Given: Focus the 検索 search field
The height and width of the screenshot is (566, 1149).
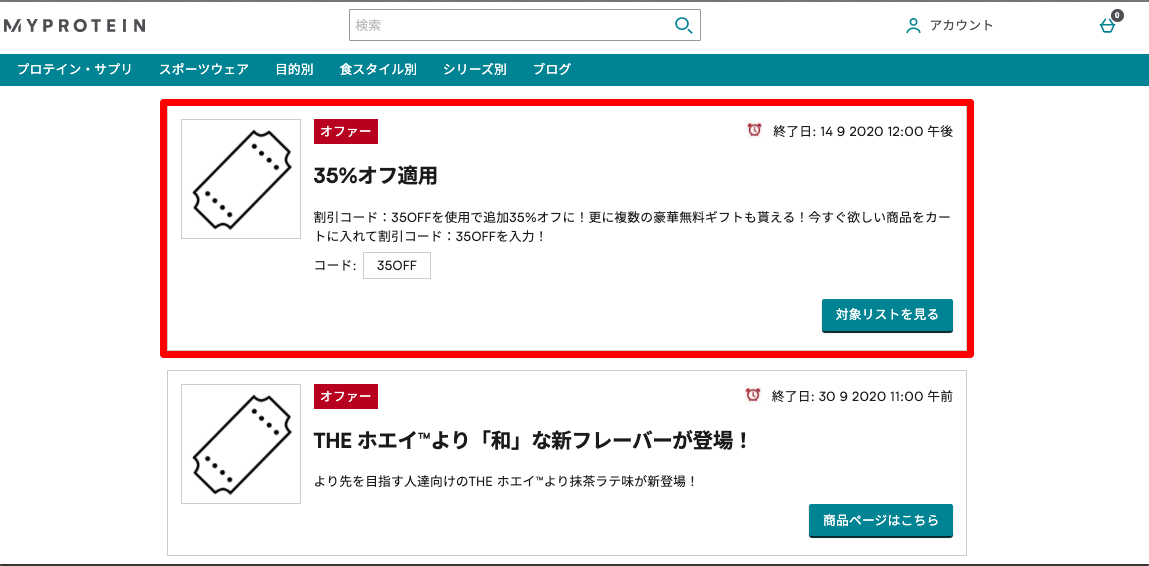Looking at the screenshot, I should point(525,25).
